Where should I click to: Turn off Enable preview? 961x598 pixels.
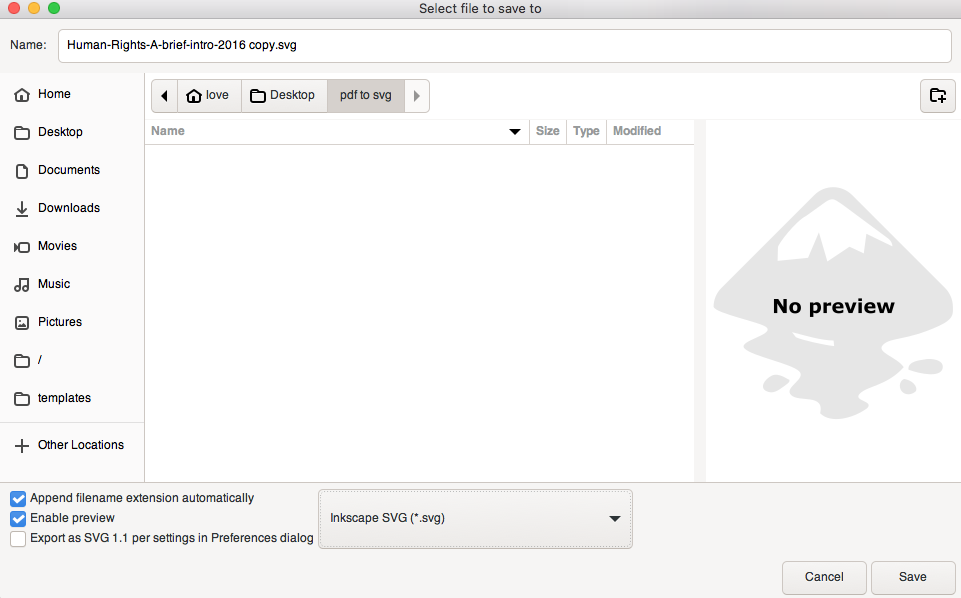point(17,518)
